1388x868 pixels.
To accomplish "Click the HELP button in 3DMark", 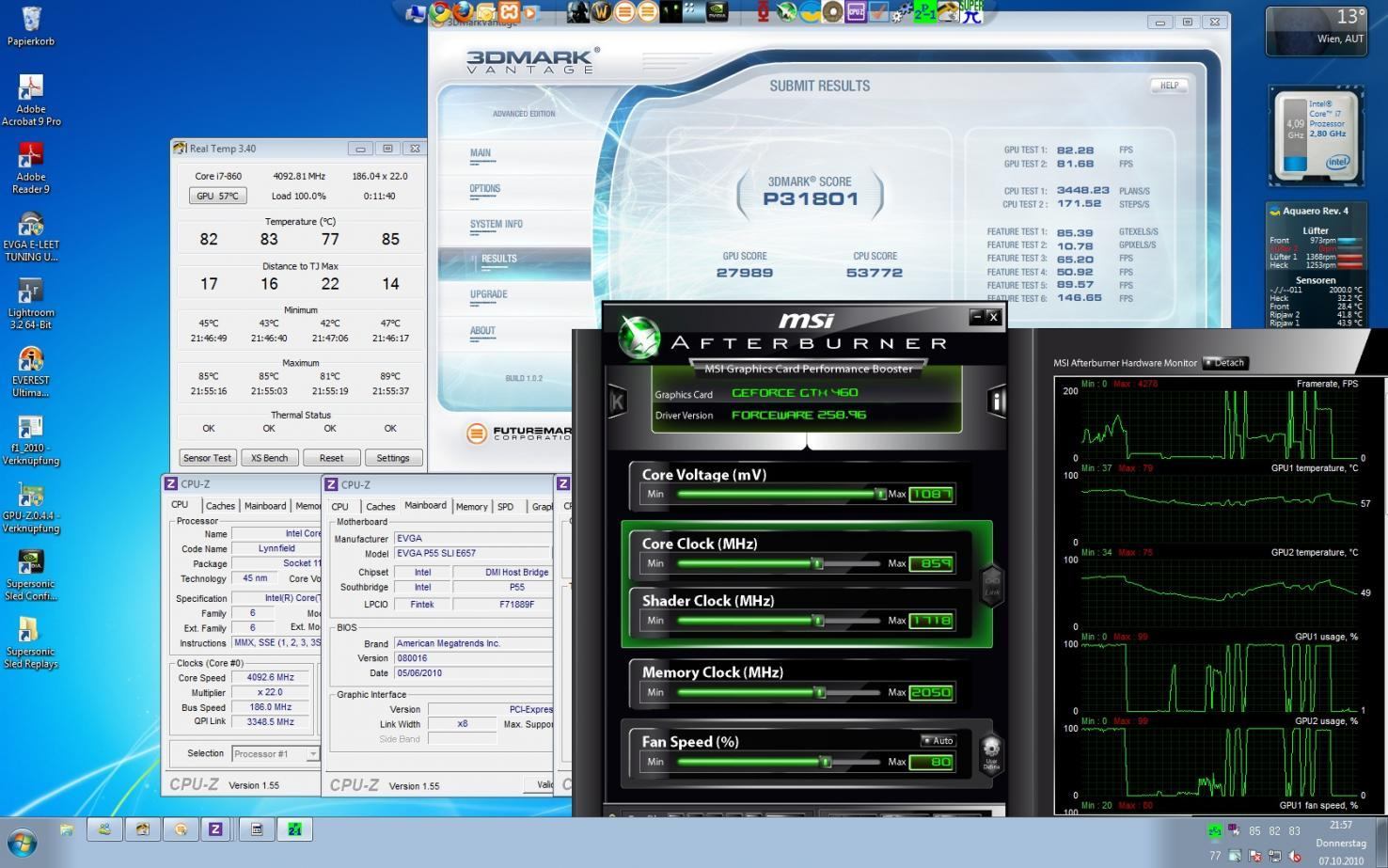I will 1169,86.
